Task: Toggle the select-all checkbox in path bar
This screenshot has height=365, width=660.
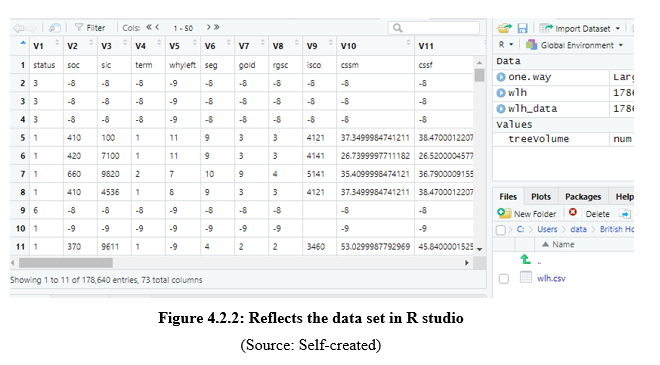Action: [x=500, y=230]
